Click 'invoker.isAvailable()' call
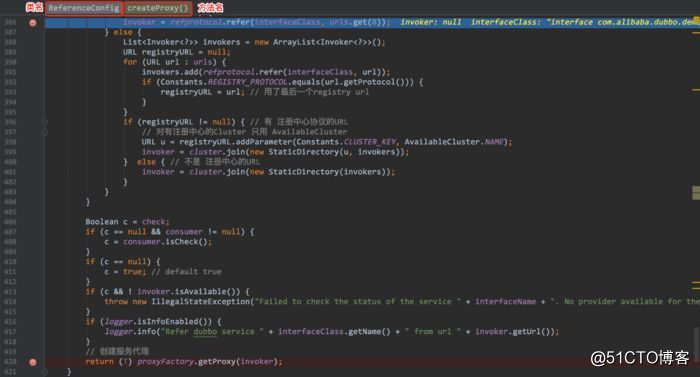 [x=188, y=292]
